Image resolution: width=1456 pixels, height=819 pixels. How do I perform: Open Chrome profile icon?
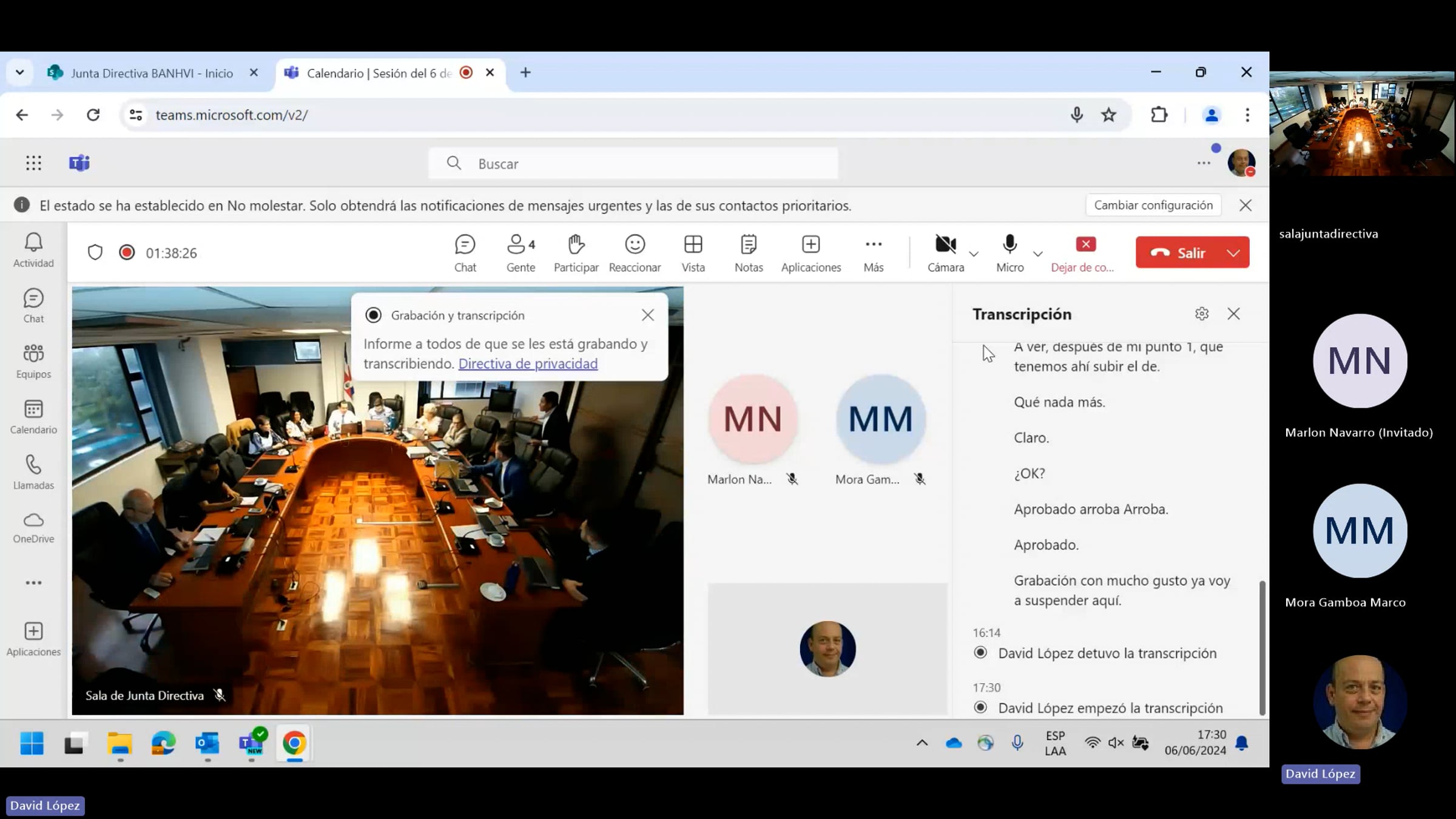tap(1212, 115)
